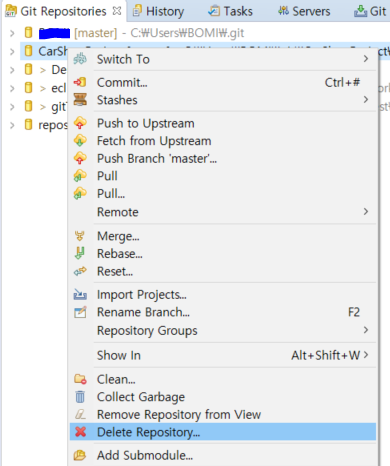Click the Switch To menu icon
This screenshot has height=466, width=390.
80,59
